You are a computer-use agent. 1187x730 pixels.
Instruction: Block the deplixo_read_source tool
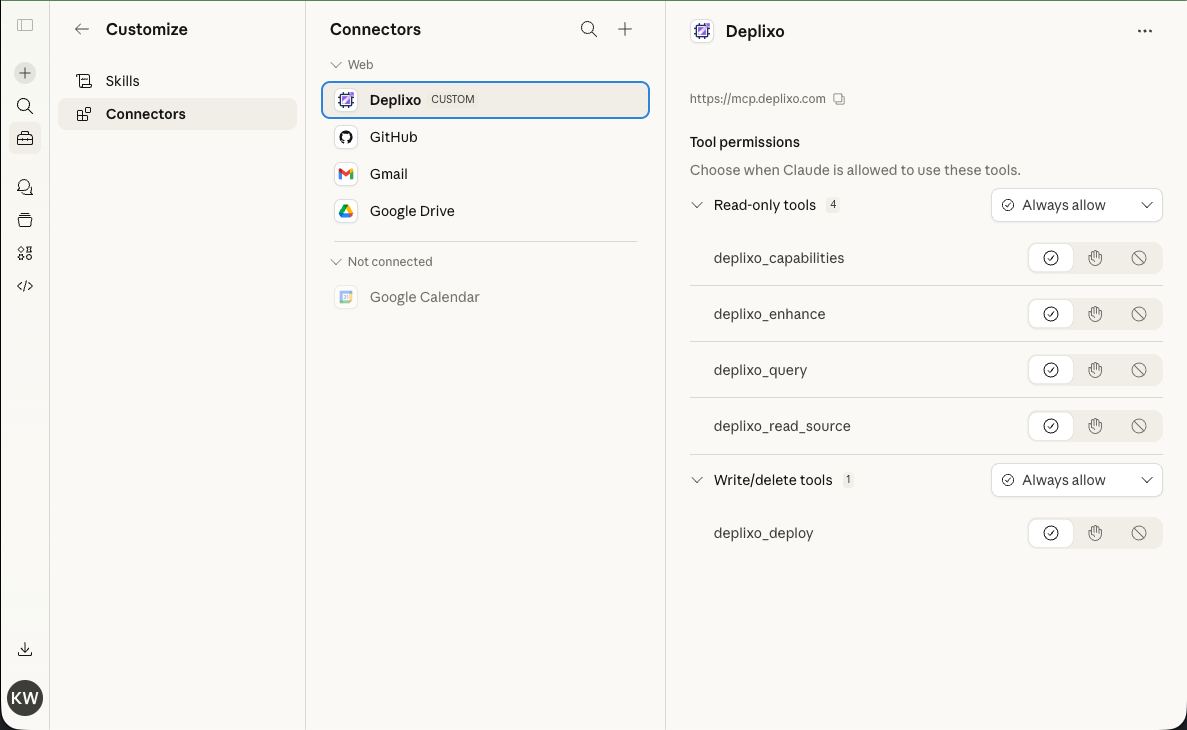coord(1139,426)
